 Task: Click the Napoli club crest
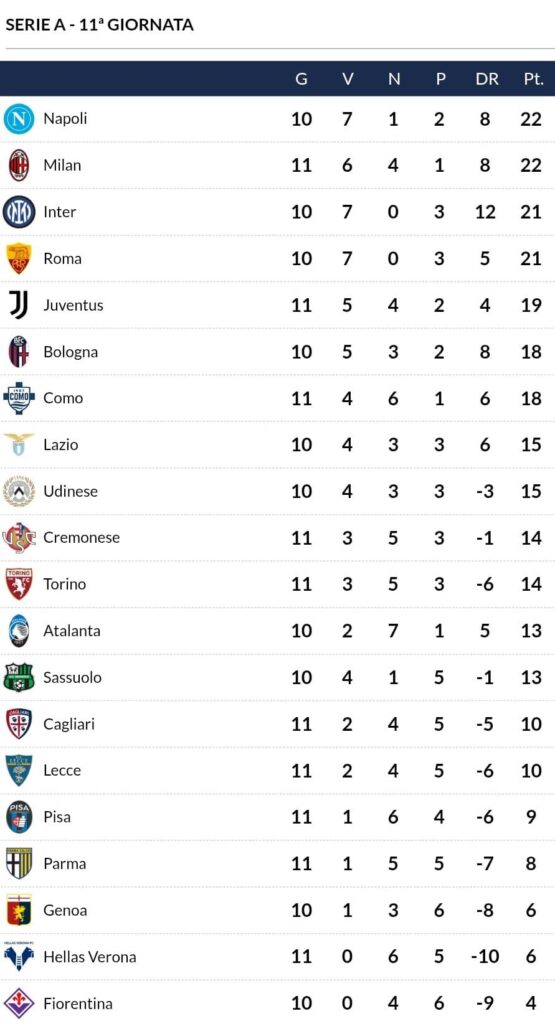pos(19,119)
